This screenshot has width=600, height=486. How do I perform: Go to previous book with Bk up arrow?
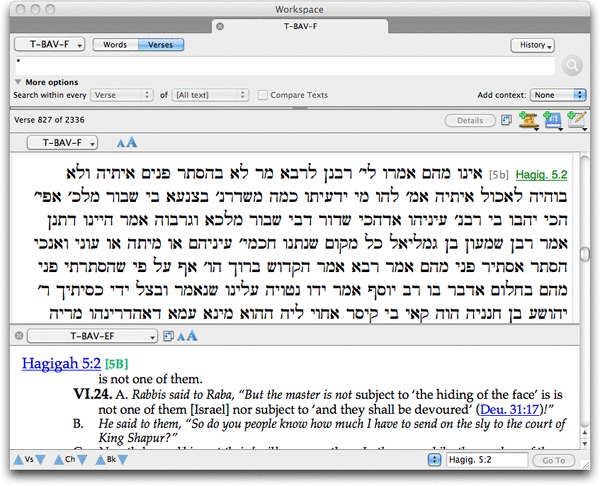(x=100, y=460)
